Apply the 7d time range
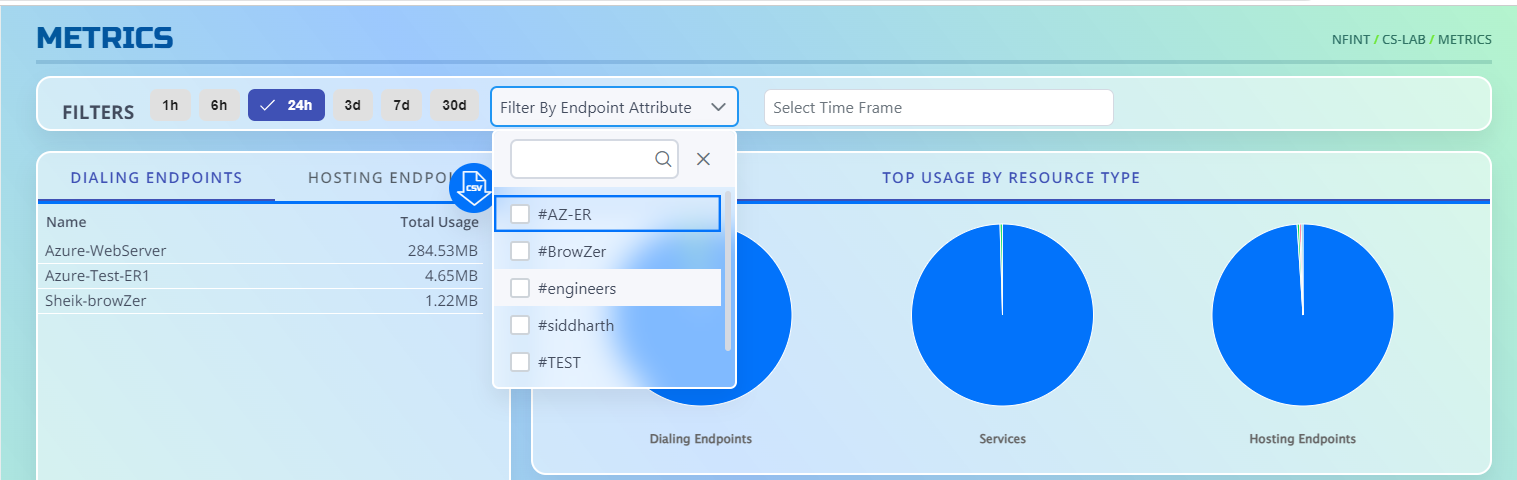1517x480 pixels. pos(401,105)
